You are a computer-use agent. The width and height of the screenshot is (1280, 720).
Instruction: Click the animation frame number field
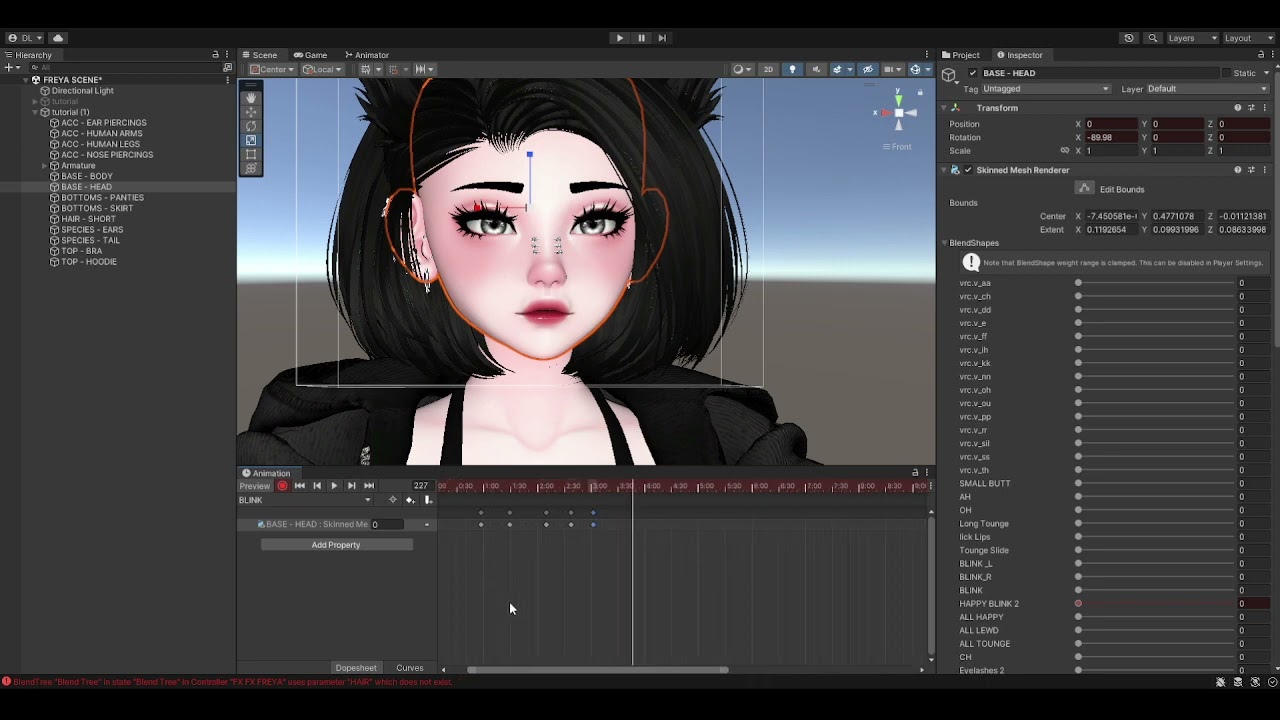421,486
